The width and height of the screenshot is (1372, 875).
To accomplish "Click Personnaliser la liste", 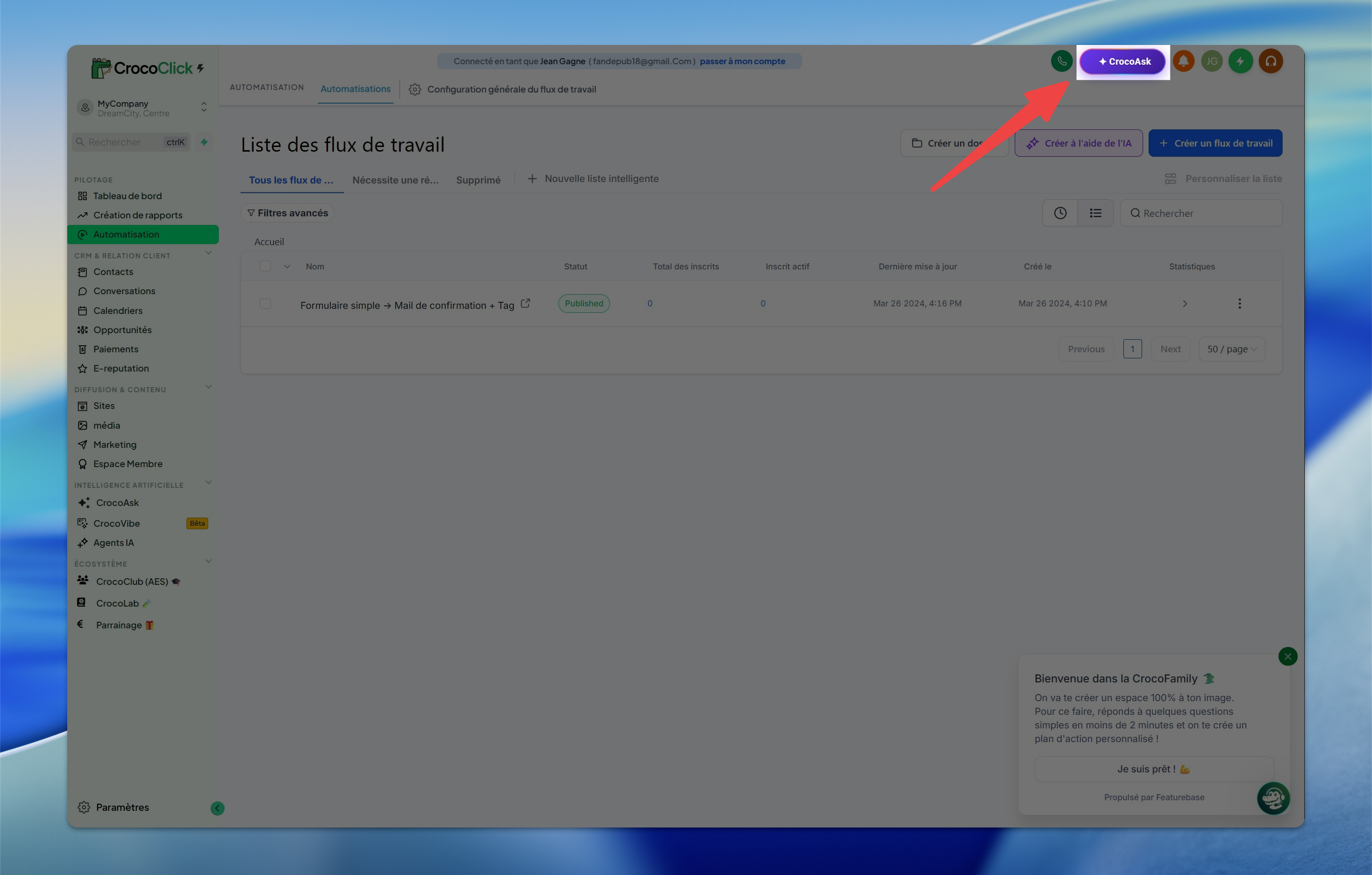I will (1223, 178).
